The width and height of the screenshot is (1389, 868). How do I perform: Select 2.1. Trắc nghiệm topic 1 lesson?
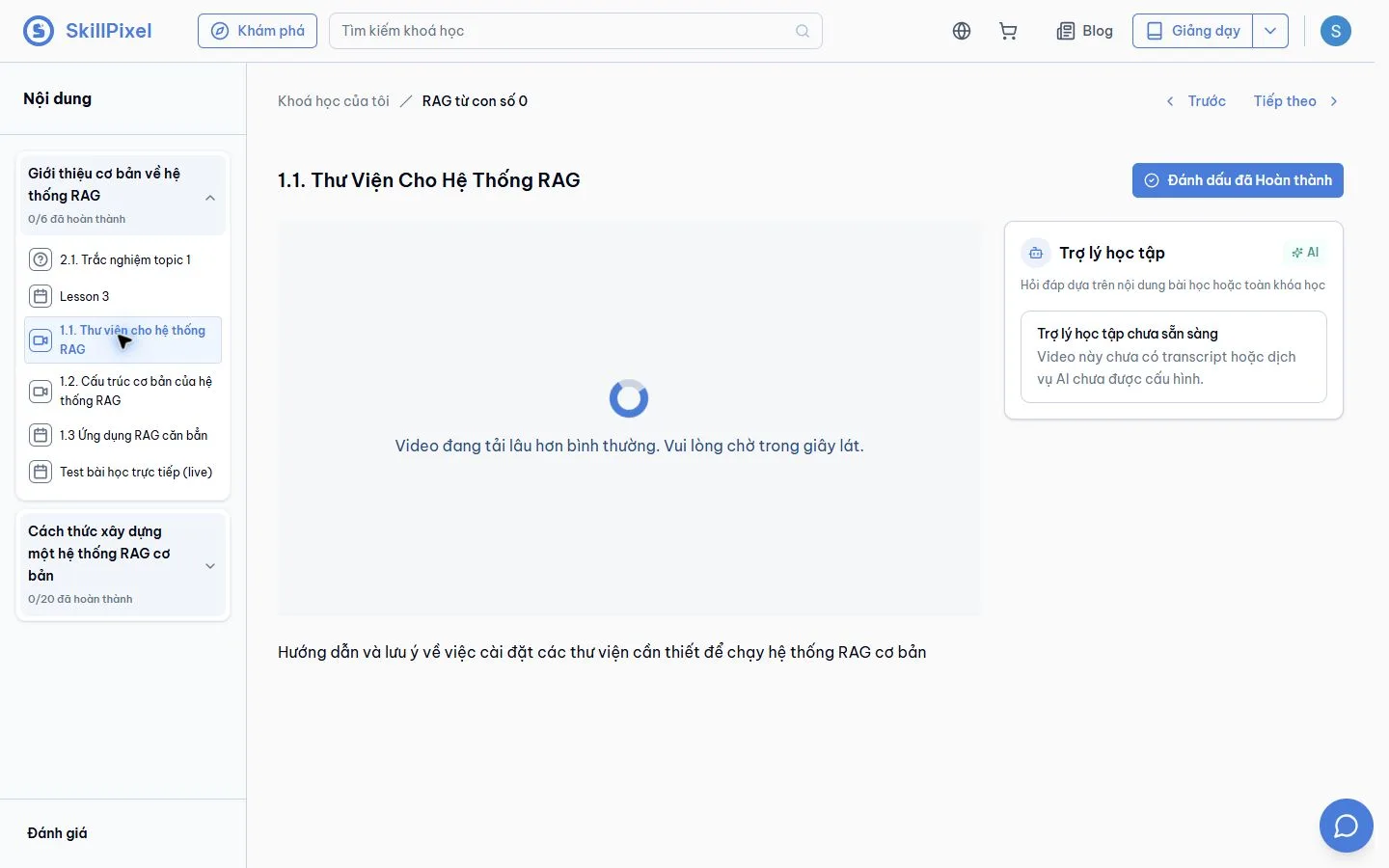[123, 259]
